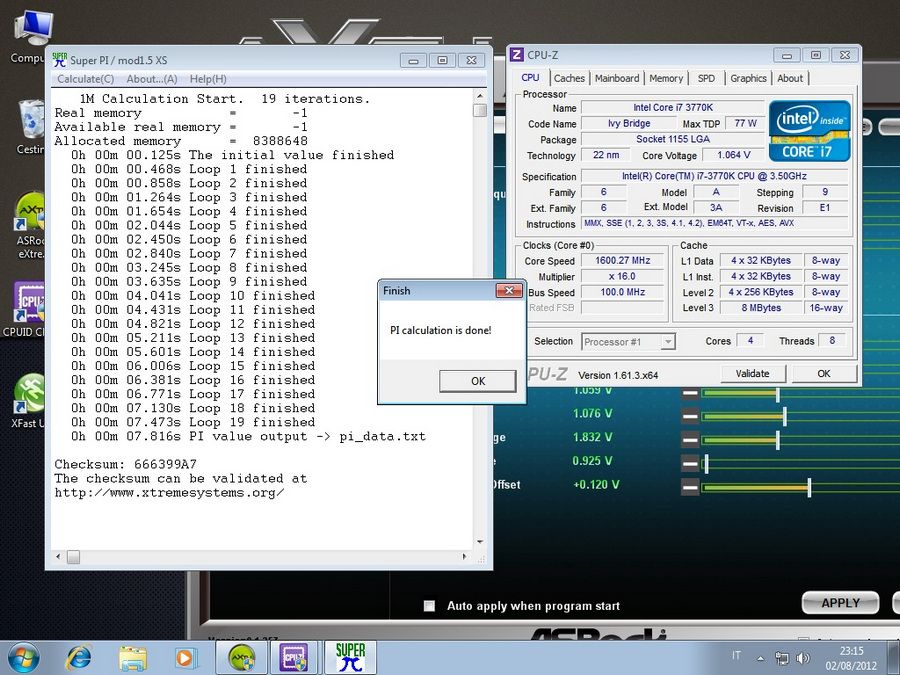
Task: Adjust the 1.832 V voltage slider
Action: coord(778,440)
